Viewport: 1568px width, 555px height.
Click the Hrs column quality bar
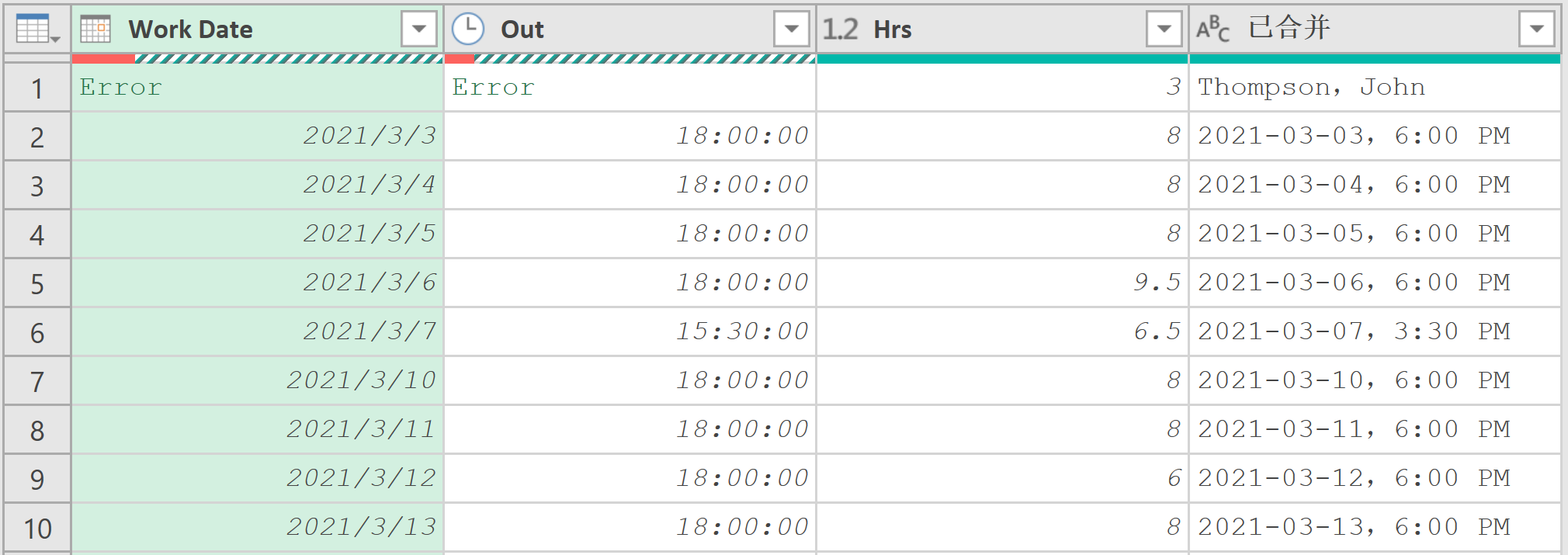pos(1002,58)
